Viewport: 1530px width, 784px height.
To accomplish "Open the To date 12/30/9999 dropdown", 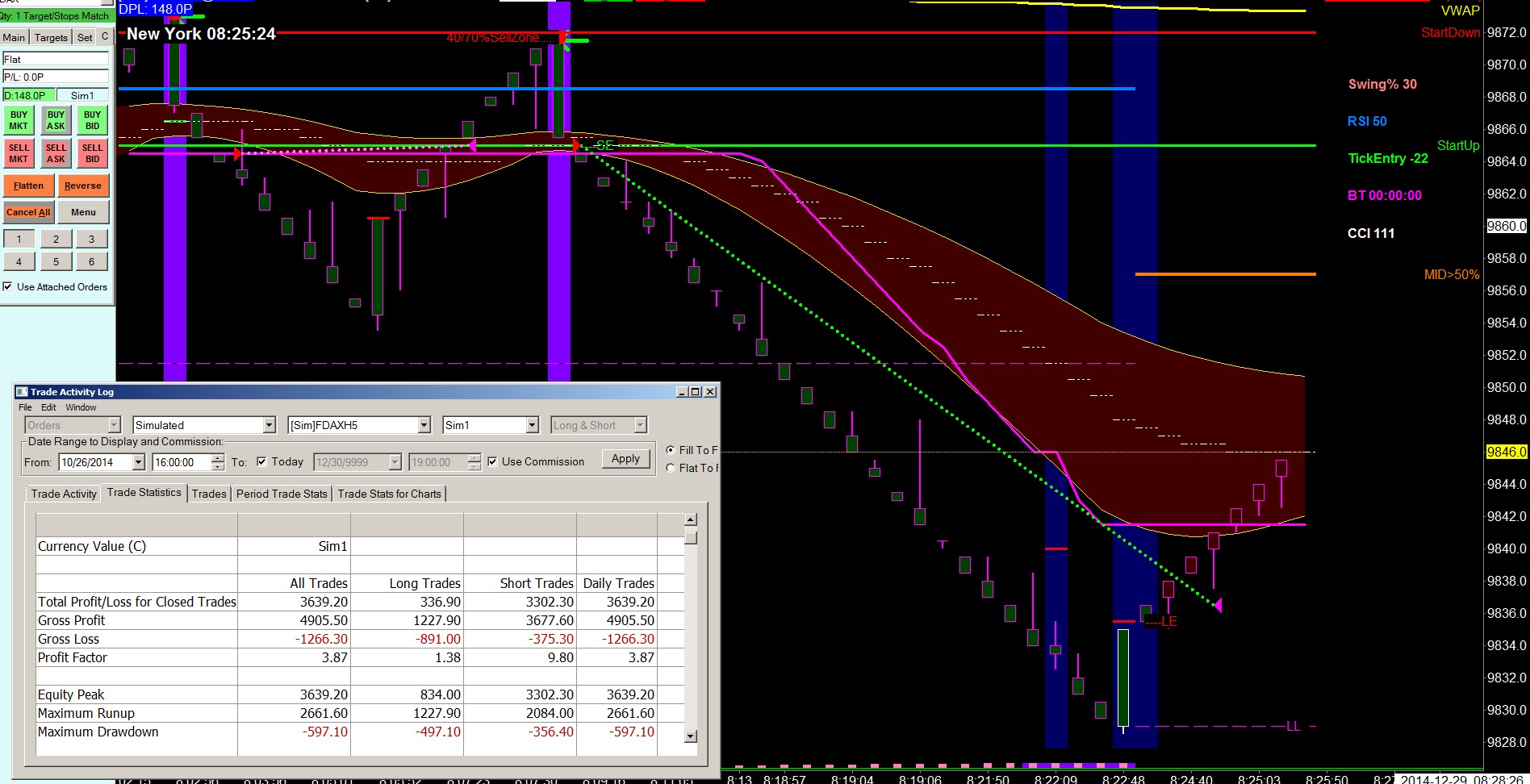I will tap(395, 462).
